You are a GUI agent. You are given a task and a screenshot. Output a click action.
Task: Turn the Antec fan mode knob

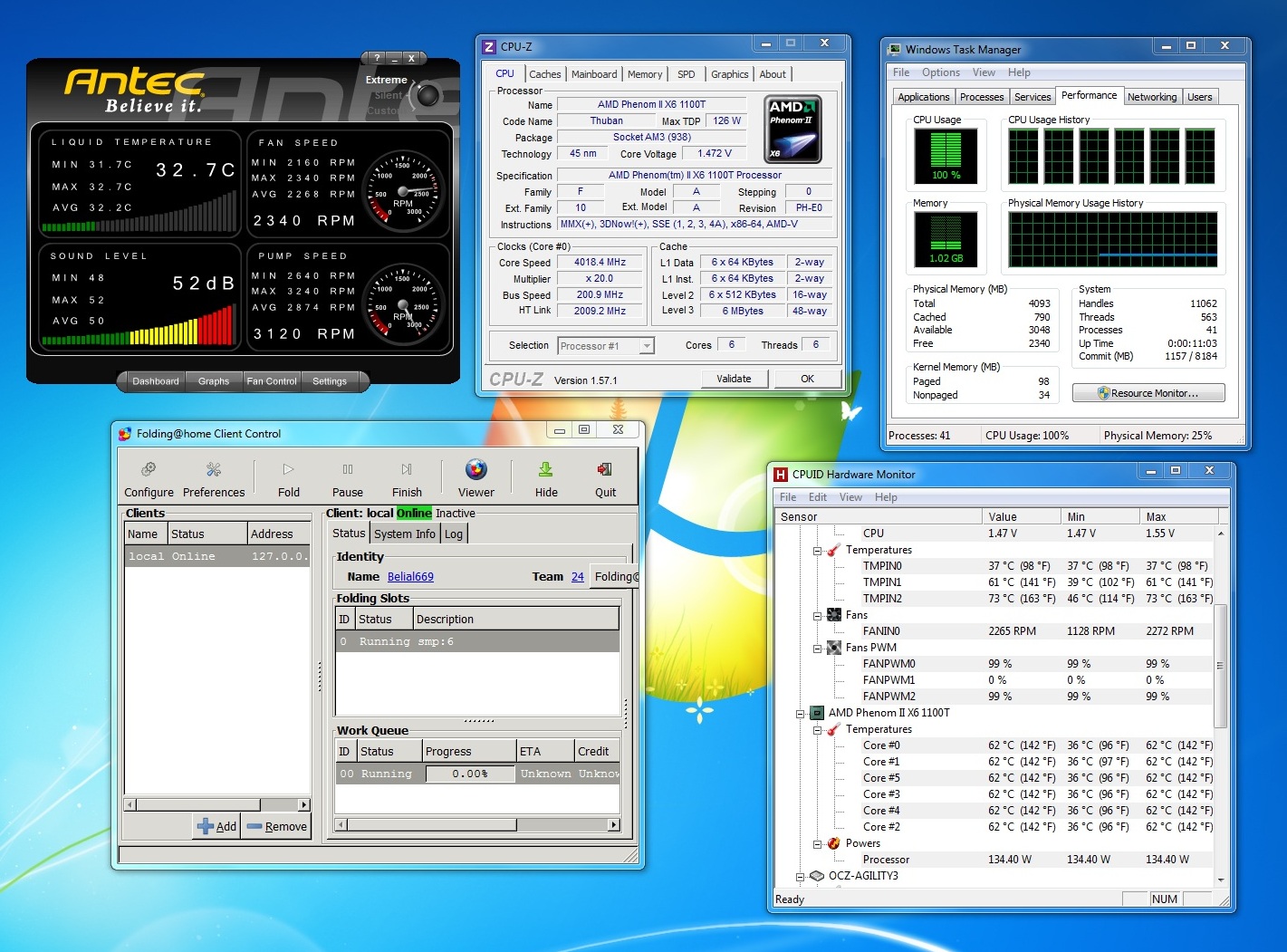[x=427, y=95]
